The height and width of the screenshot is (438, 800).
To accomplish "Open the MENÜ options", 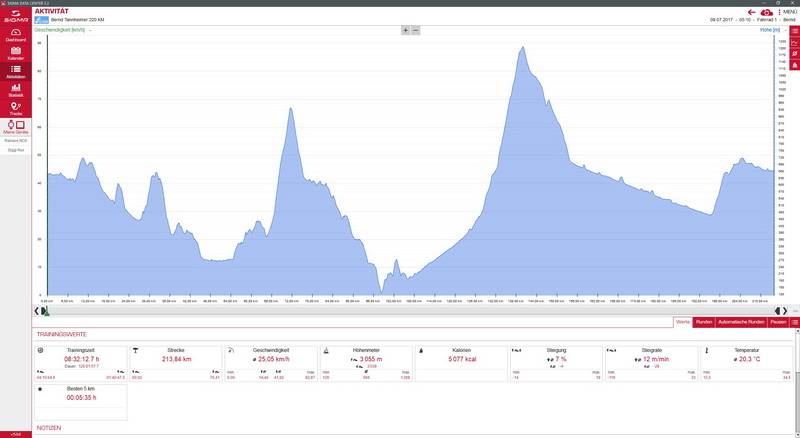I will (x=787, y=12).
